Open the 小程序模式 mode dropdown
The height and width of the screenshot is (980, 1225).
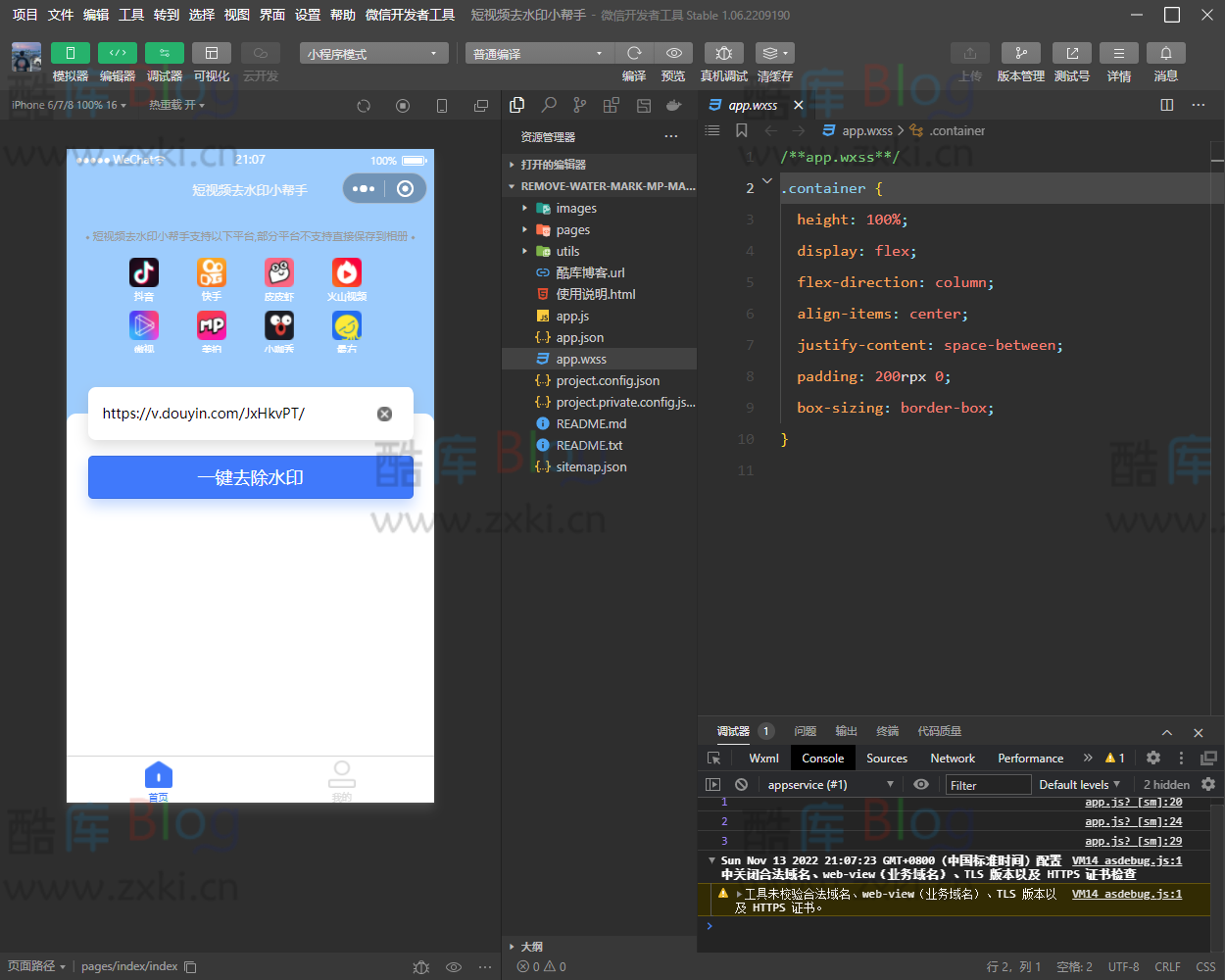(x=373, y=54)
